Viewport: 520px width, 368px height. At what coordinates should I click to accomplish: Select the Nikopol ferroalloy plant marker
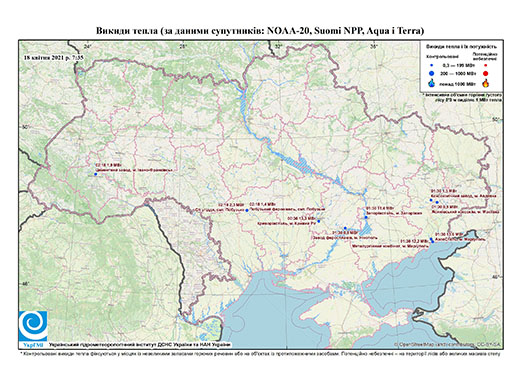tap(345, 228)
